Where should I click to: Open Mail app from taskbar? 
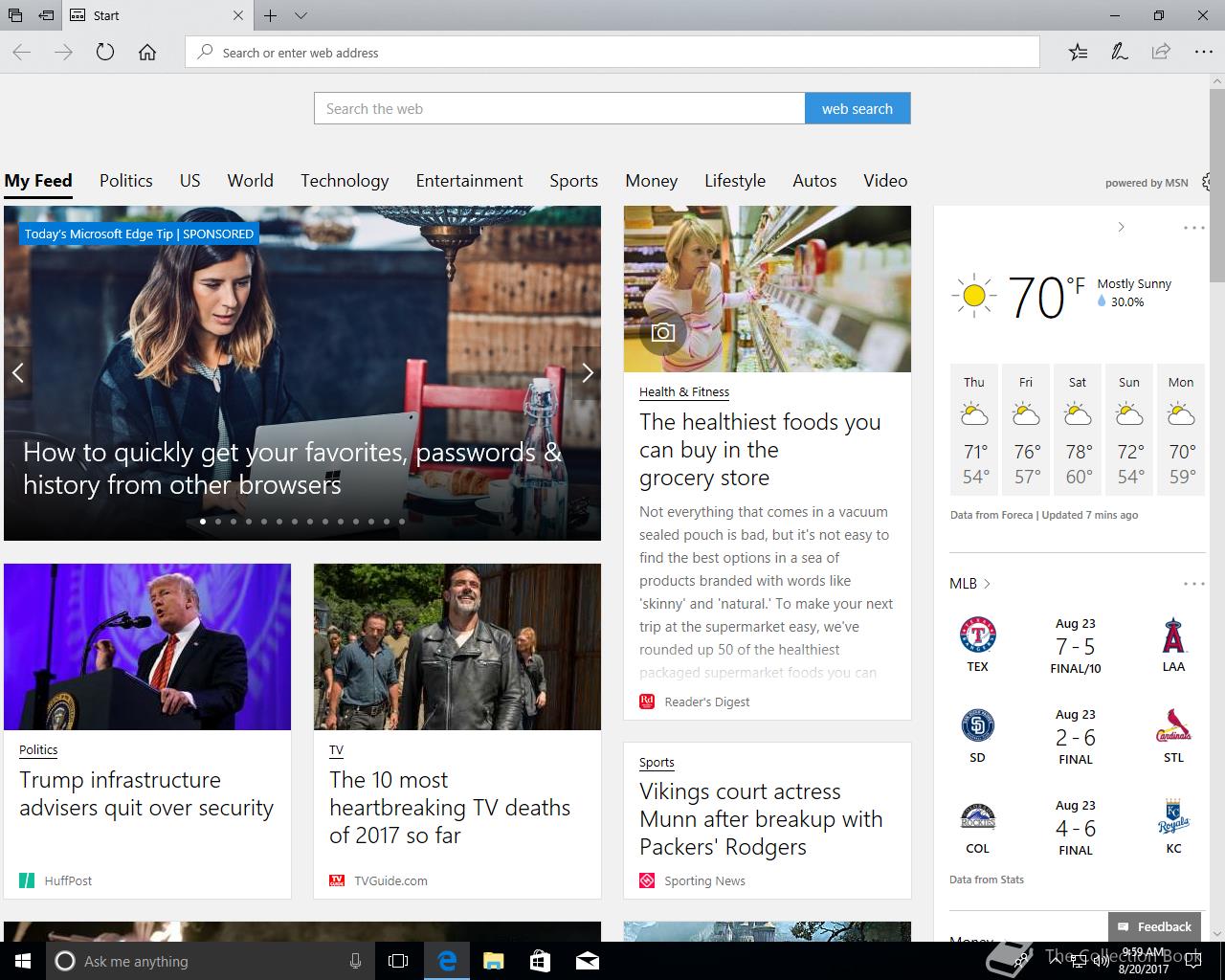[x=588, y=961]
